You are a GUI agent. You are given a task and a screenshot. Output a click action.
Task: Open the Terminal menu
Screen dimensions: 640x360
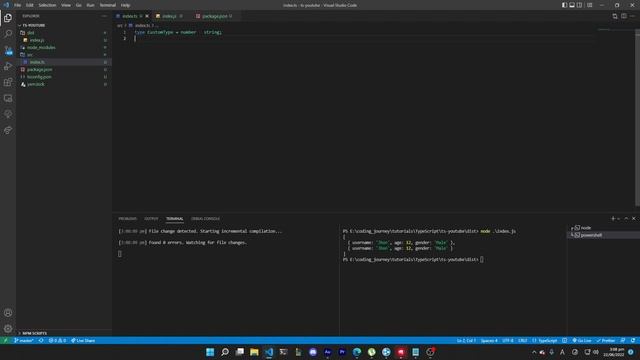(x=108, y=5)
